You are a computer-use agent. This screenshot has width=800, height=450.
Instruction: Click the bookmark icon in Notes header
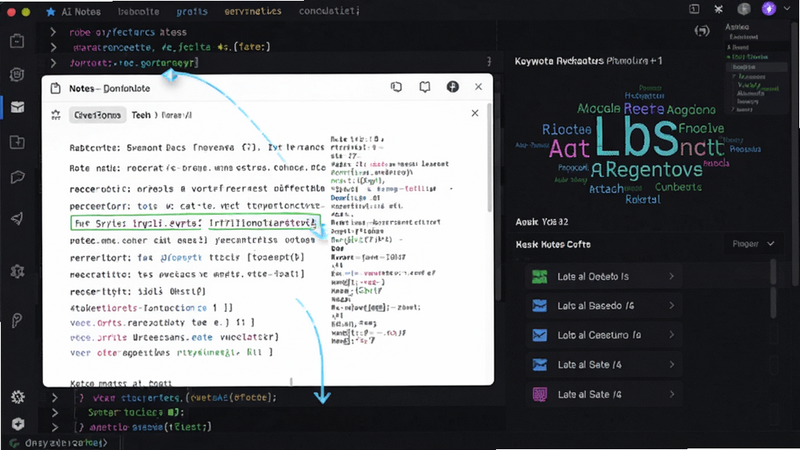point(424,87)
